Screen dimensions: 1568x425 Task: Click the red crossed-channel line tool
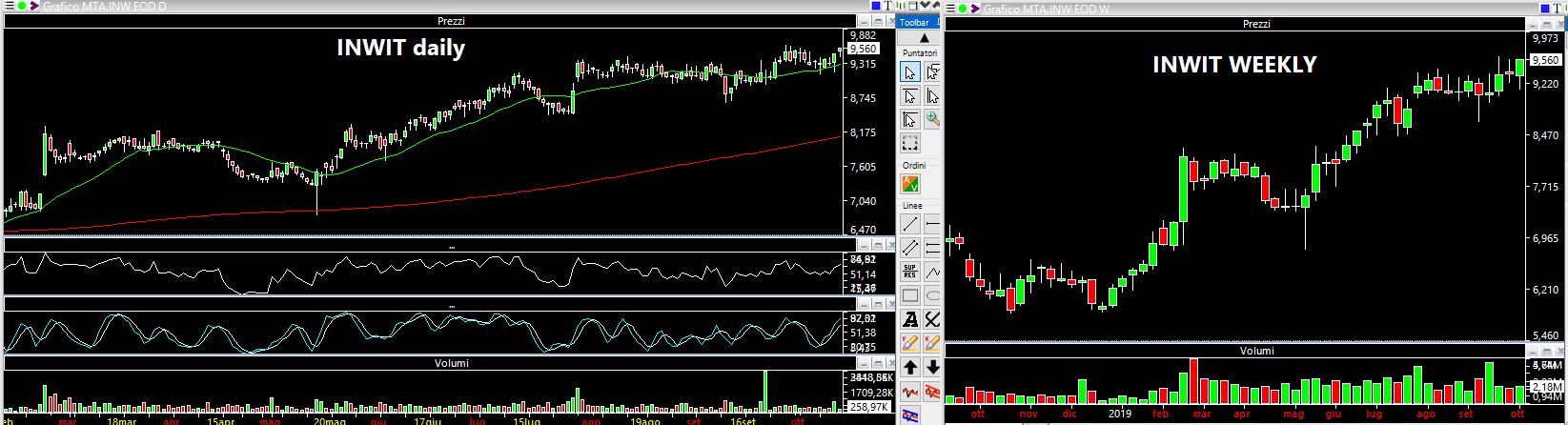click(933, 391)
